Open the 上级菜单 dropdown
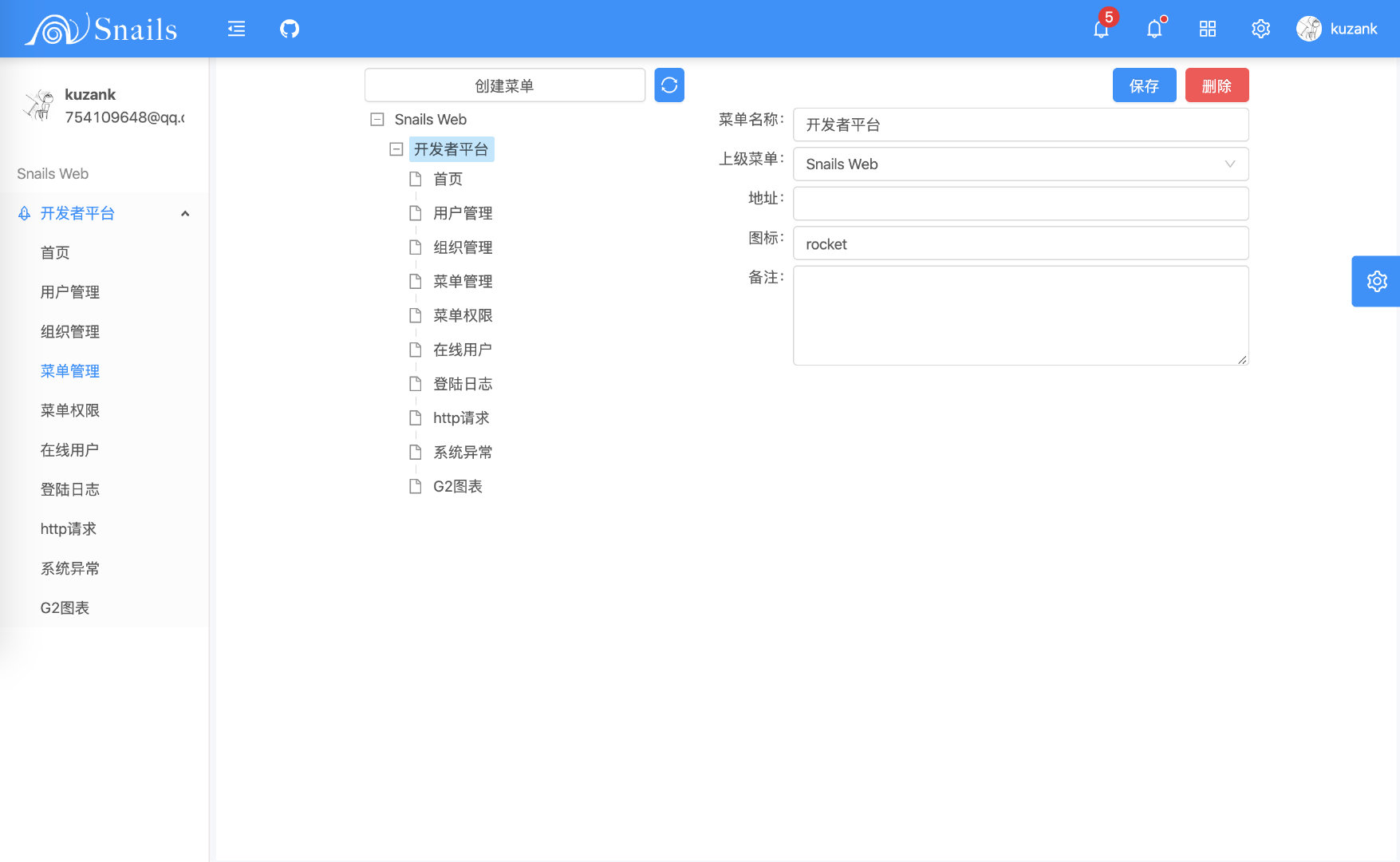Viewport: 1400px width, 862px height. click(x=1020, y=164)
